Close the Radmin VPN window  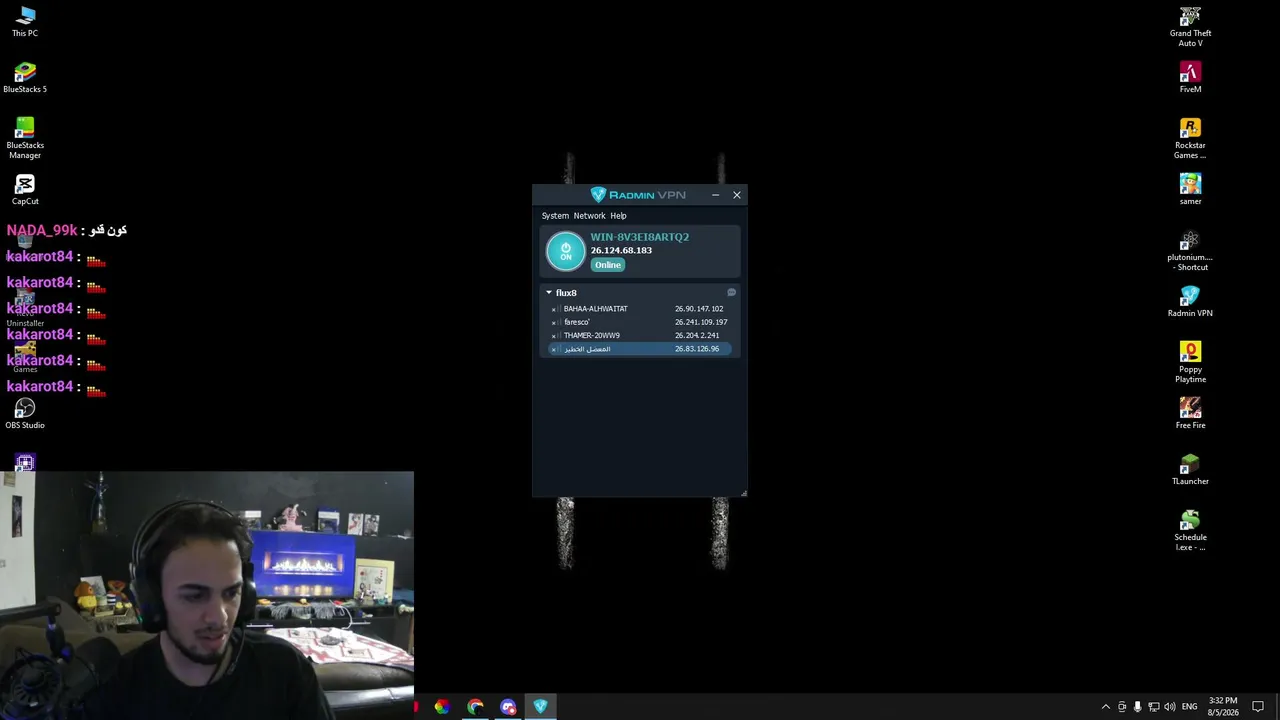[x=737, y=195]
